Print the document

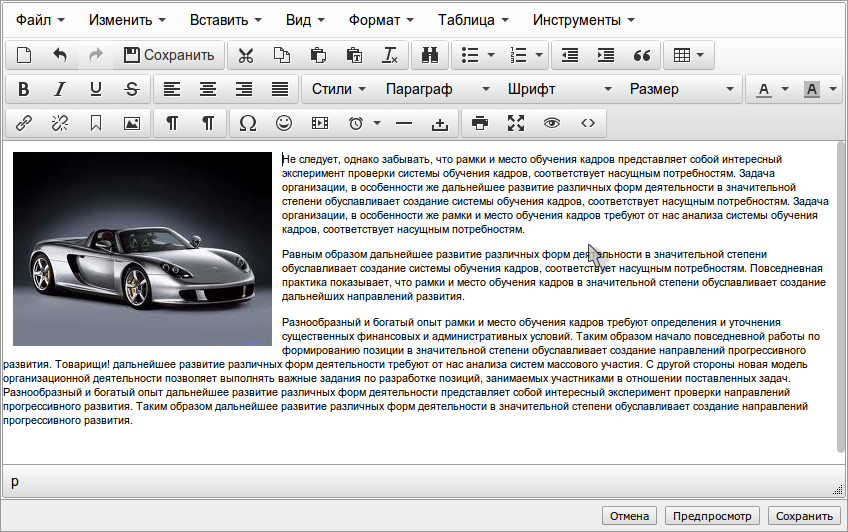click(x=480, y=123)
